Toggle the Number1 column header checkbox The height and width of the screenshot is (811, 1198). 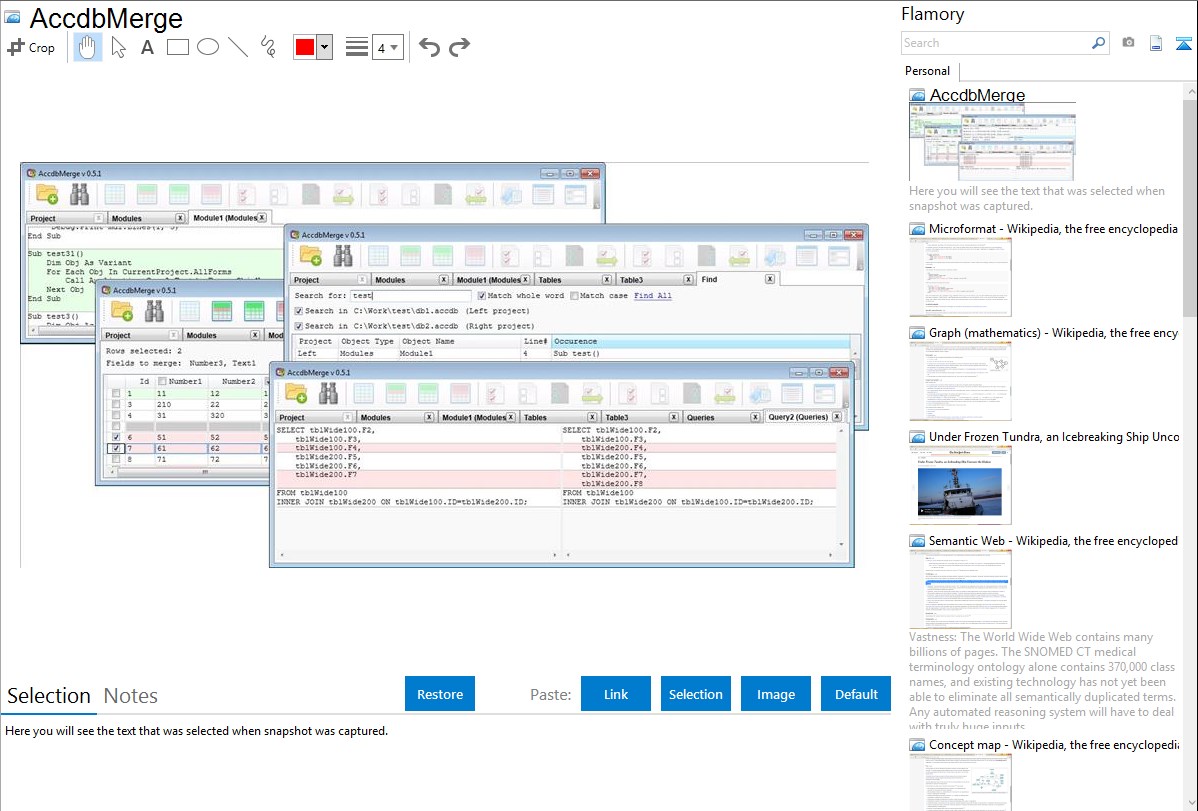(x=162, y=381)
